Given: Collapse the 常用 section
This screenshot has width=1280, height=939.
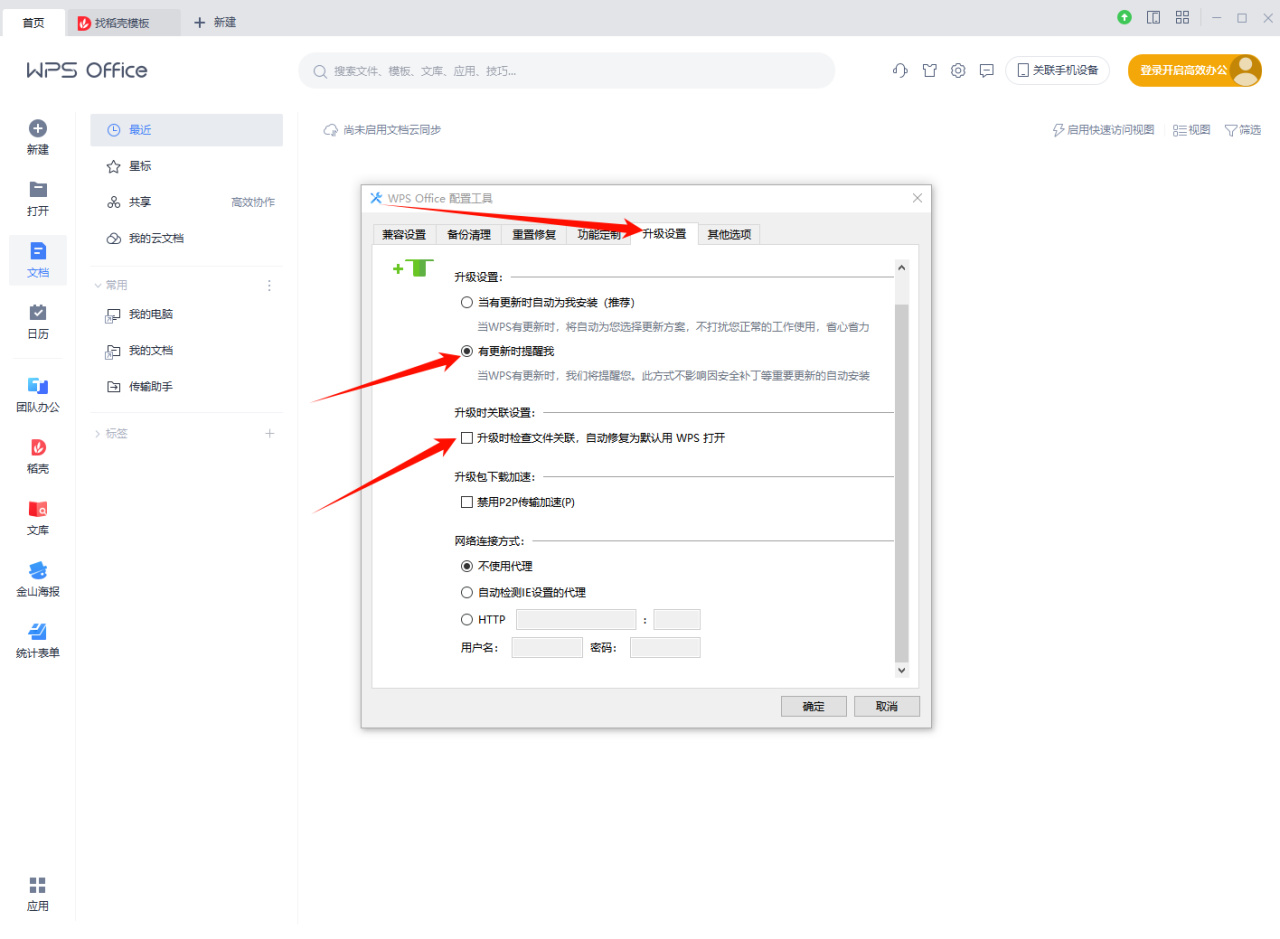Looking at the screenshot, I should 98,285.
